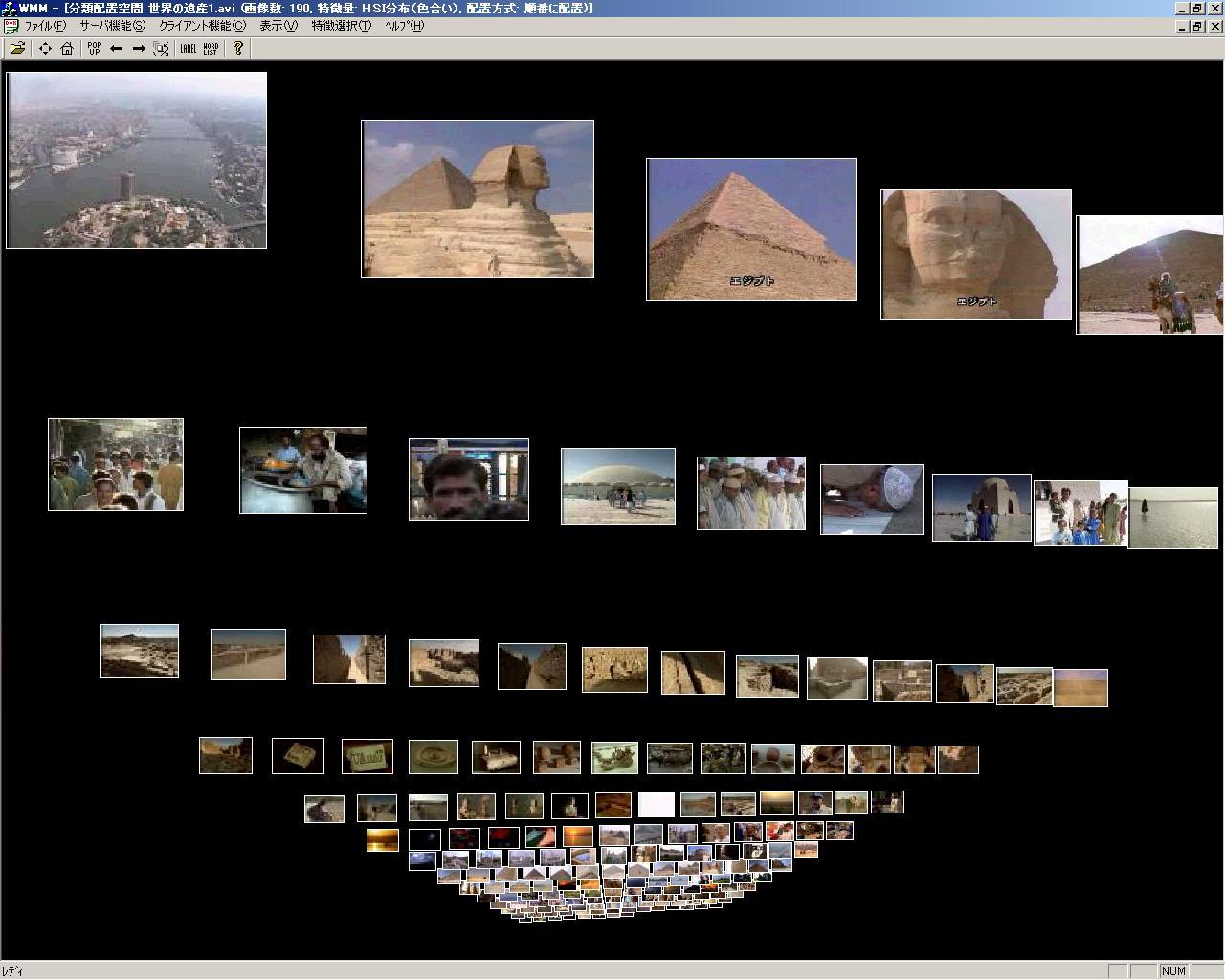Click the open folder toolbar icon
The width and height of the screenshot is (1225, 980).
[x=17, y=49]
